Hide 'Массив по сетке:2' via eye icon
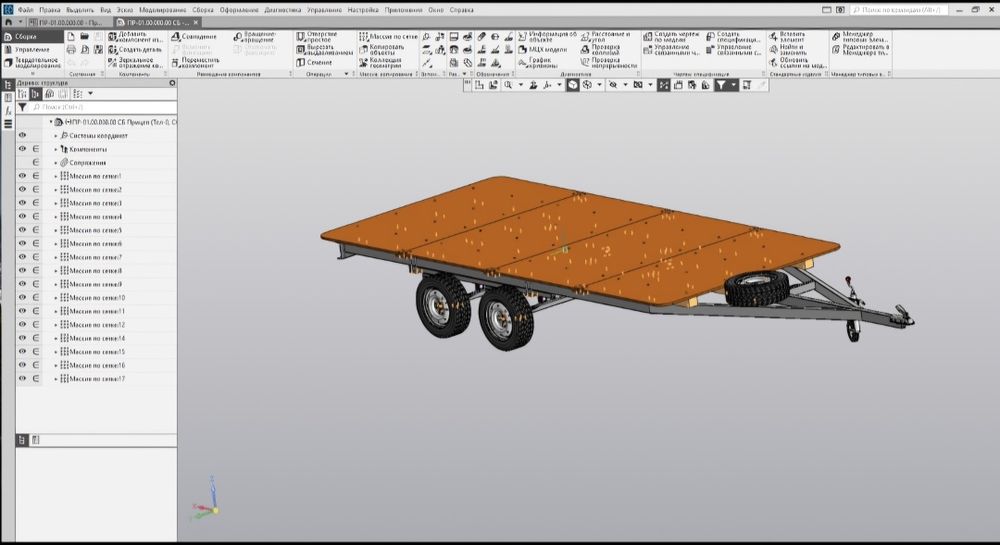Screen dimensions: 1000x545 [x=22, y=189]
